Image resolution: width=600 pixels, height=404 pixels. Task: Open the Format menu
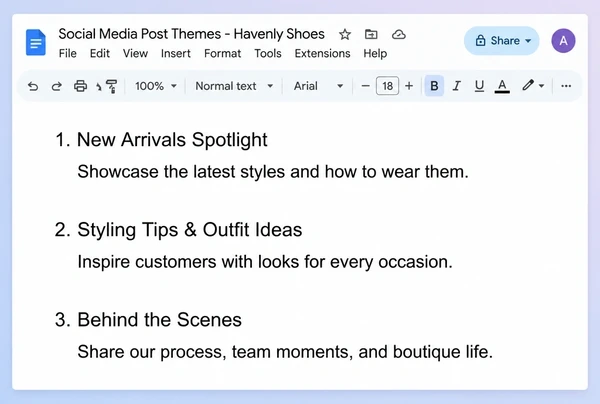222,54
